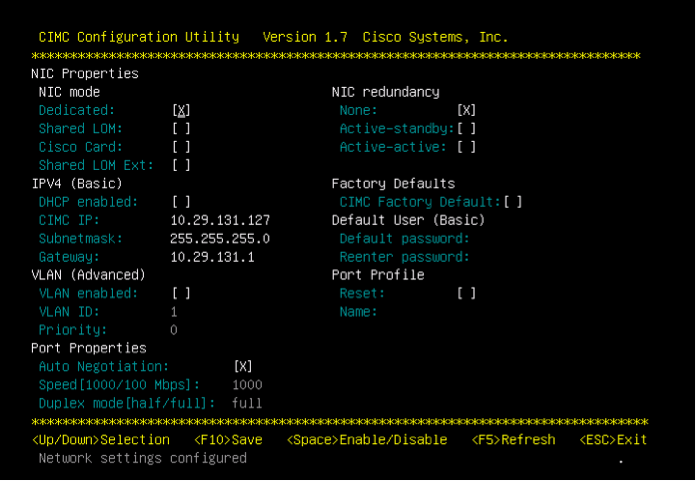Toggle NIC redundancy None checkbox

[467, 110]
